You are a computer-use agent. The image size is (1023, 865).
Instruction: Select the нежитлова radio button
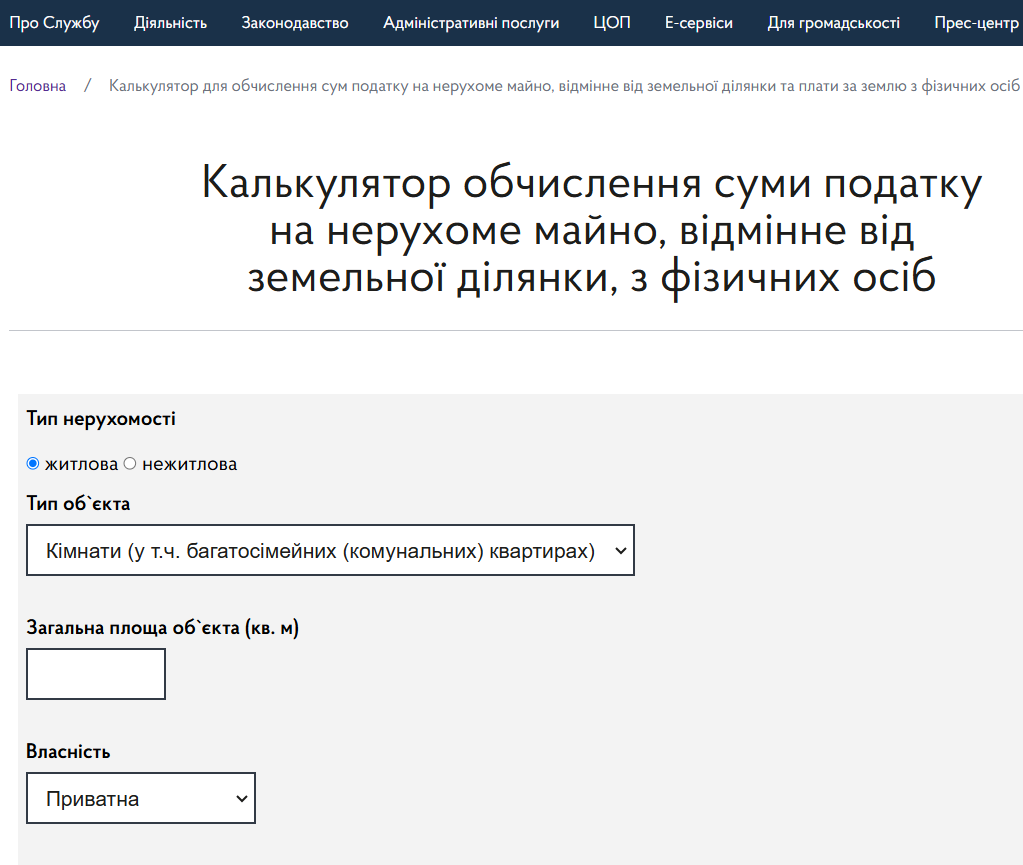130,463
